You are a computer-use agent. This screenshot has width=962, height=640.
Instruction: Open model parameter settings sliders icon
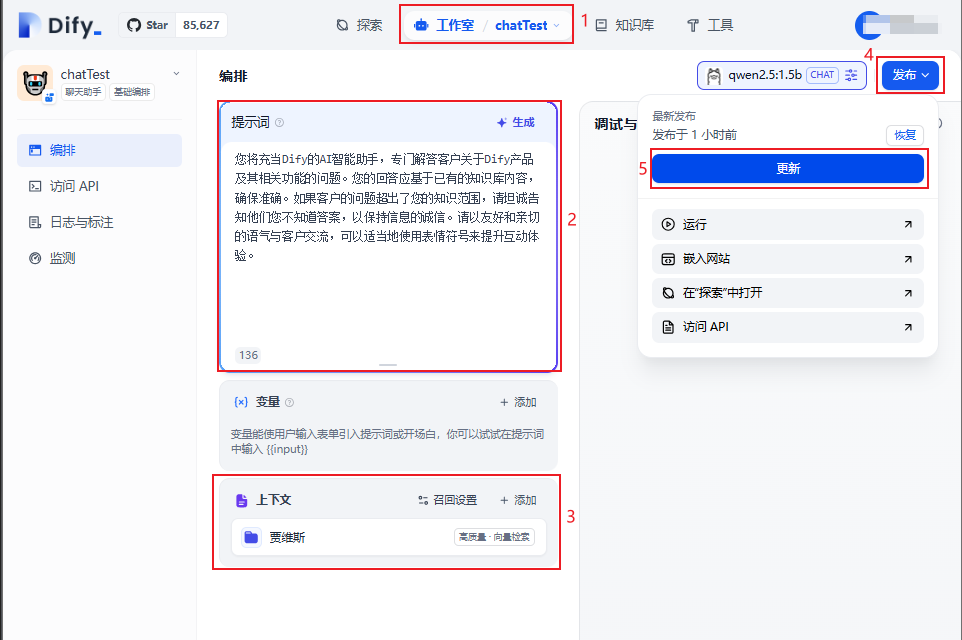click(852, 75)
